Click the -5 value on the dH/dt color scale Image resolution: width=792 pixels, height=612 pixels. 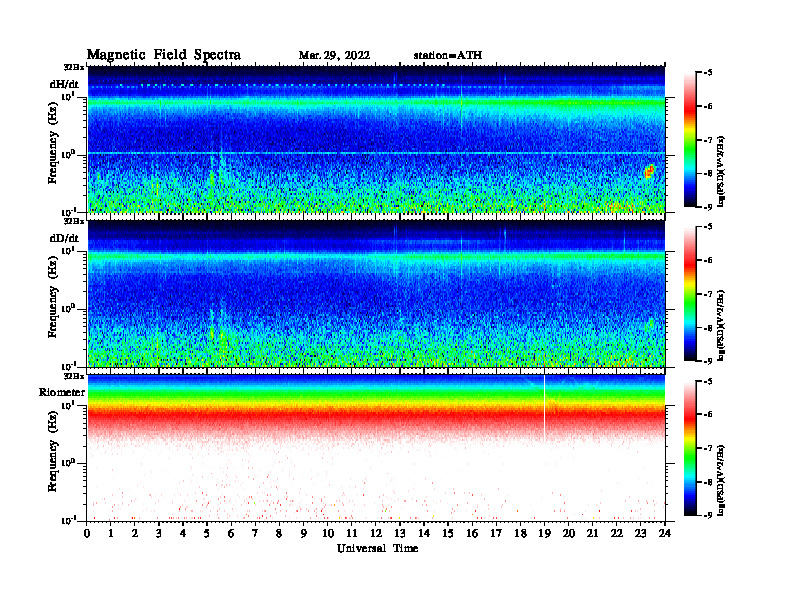pyautogui.click(x=708, y=73)
